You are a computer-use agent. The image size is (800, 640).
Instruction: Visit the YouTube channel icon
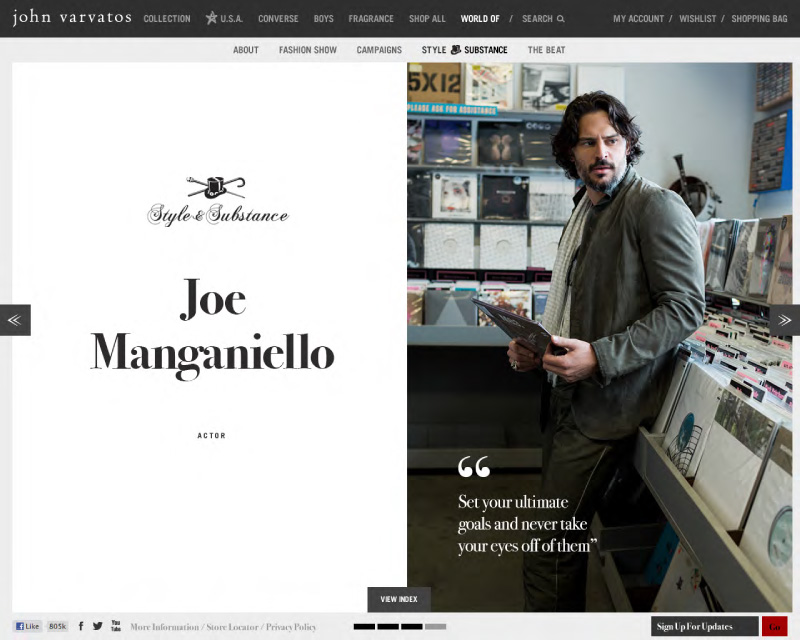(x=116, y=626)
